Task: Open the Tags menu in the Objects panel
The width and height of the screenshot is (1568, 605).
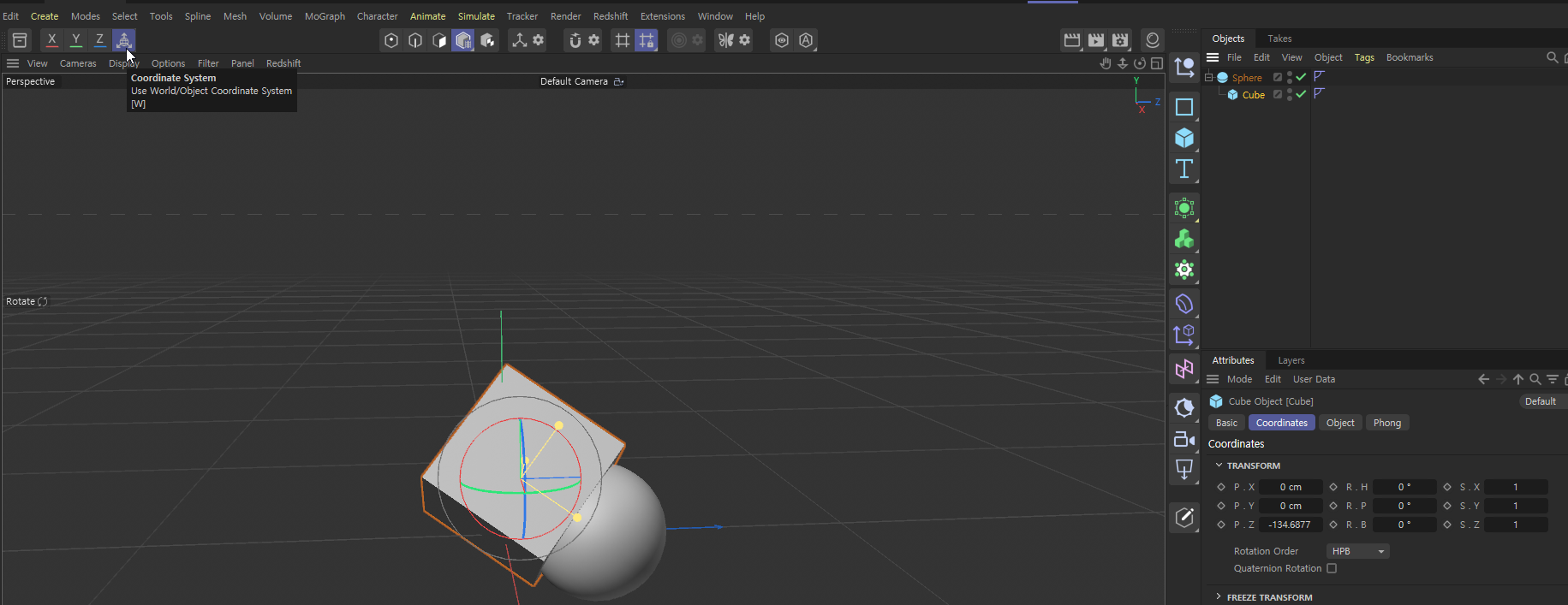Action: (1364, 57)
